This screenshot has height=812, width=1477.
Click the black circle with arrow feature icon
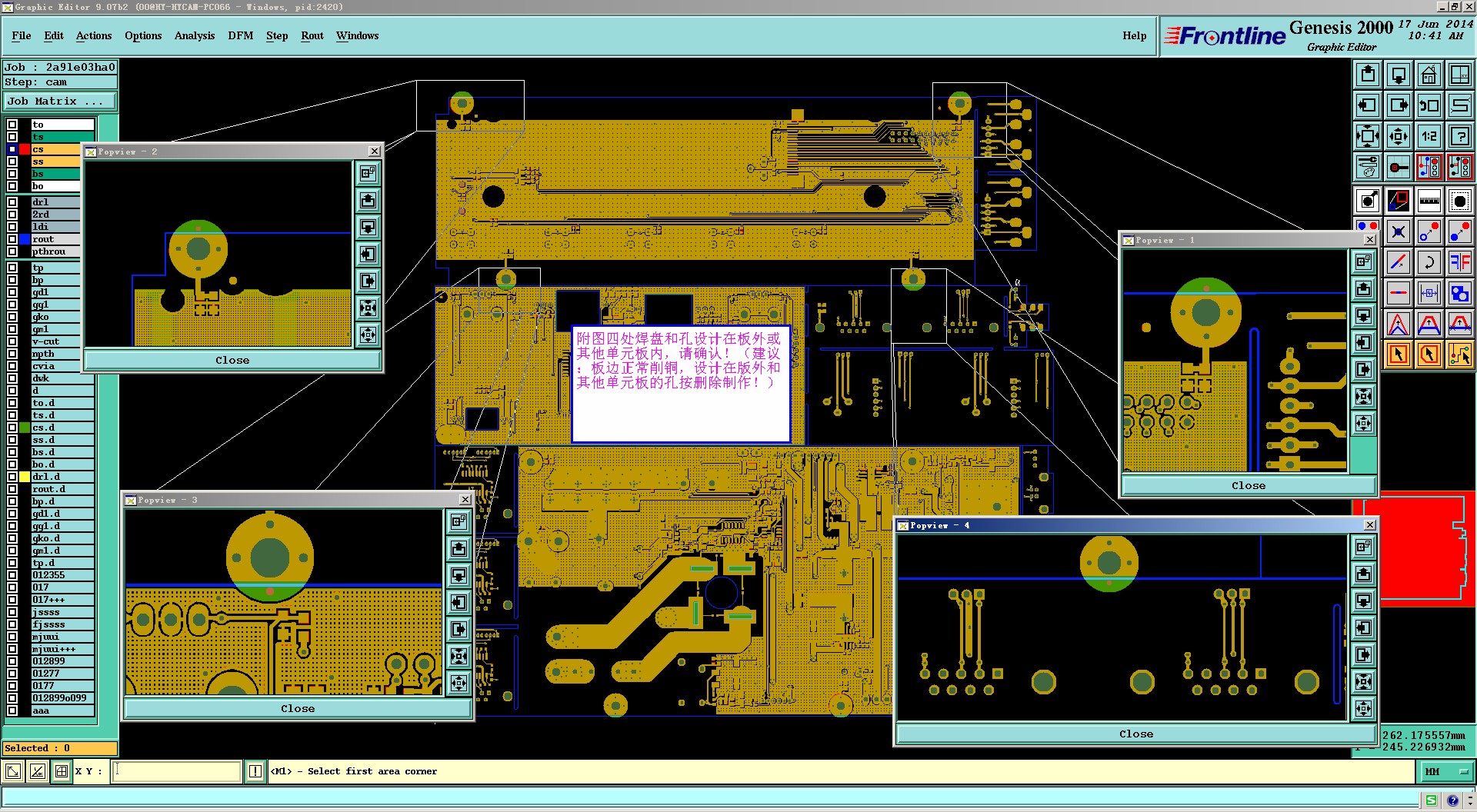point(1368,201)
